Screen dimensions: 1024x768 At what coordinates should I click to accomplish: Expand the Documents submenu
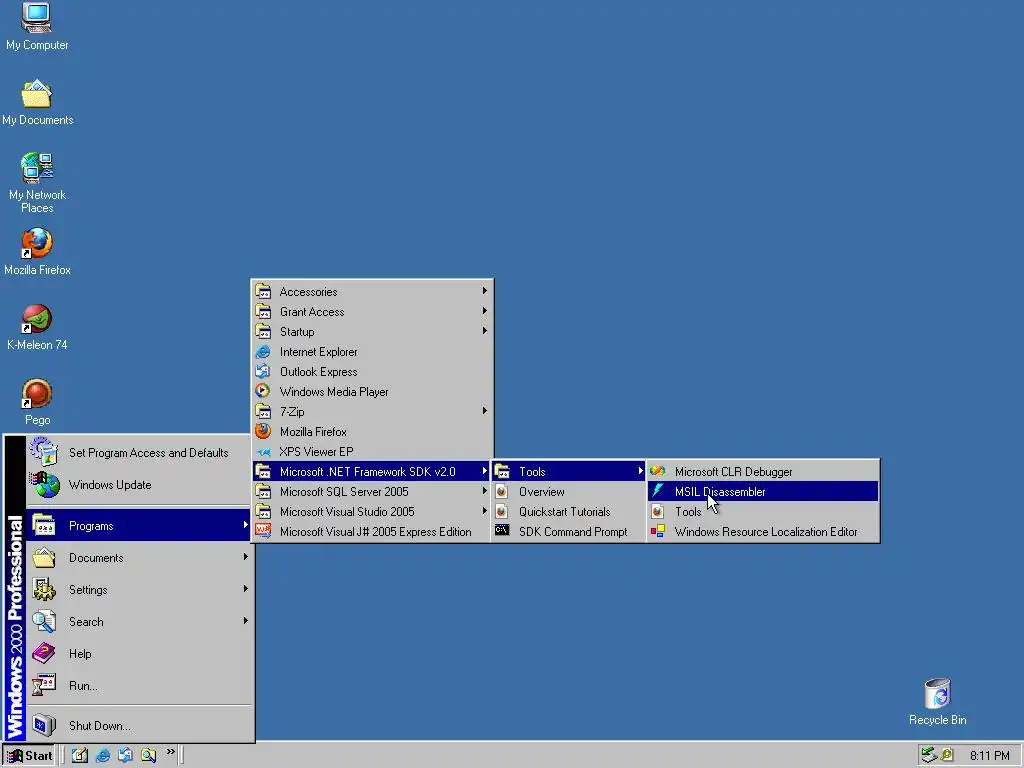click(x=138, y=558)
